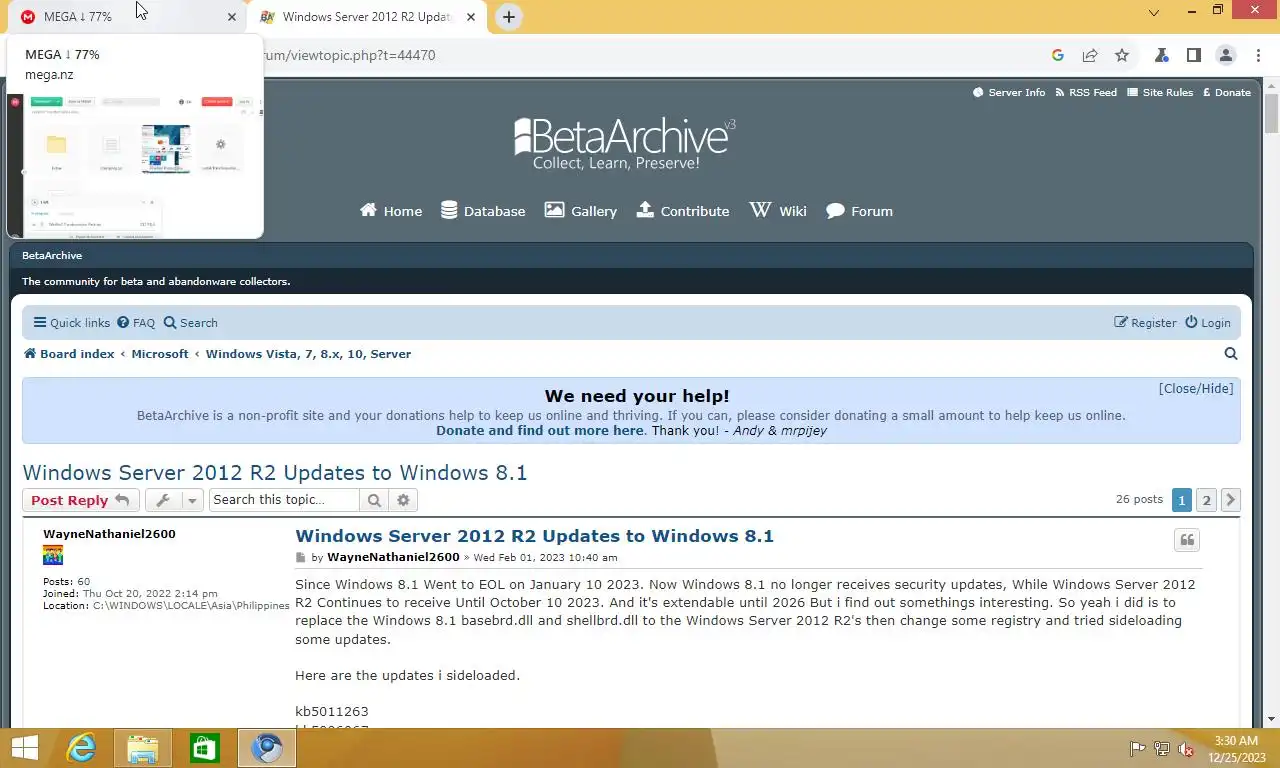Open the tab search chevron
Image resolution: width=1280 pixels, height=768 pixels.
1154,13
